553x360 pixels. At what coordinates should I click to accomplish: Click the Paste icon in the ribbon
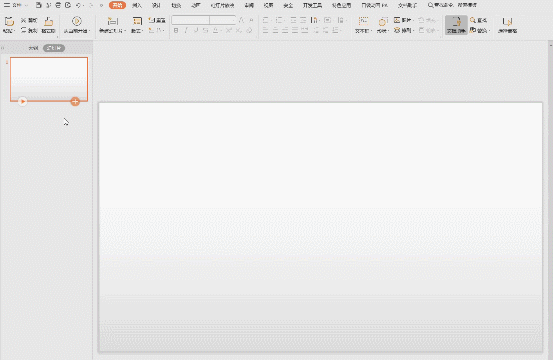pos(9,22)
